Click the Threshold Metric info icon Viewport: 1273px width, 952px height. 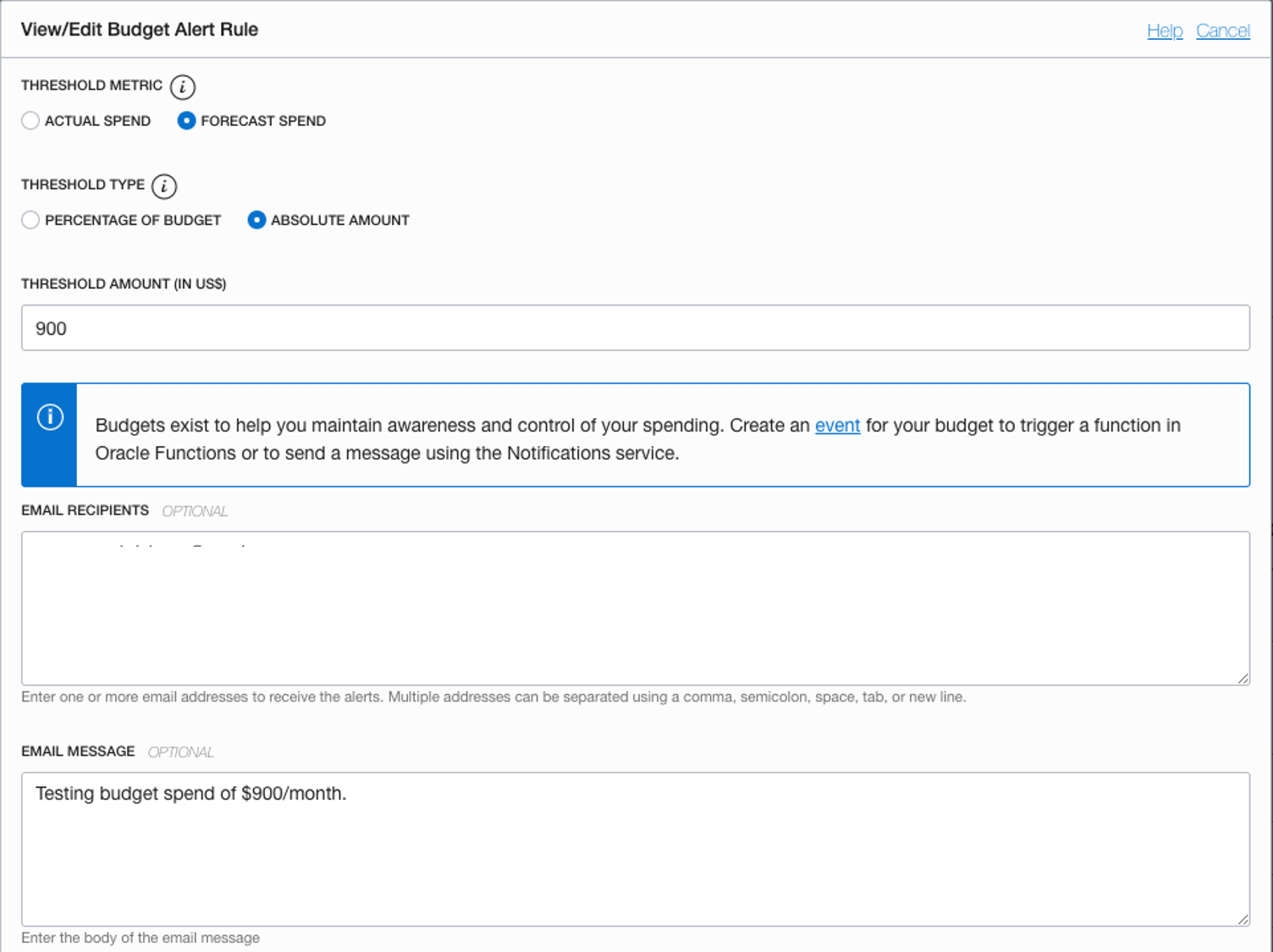182,86
